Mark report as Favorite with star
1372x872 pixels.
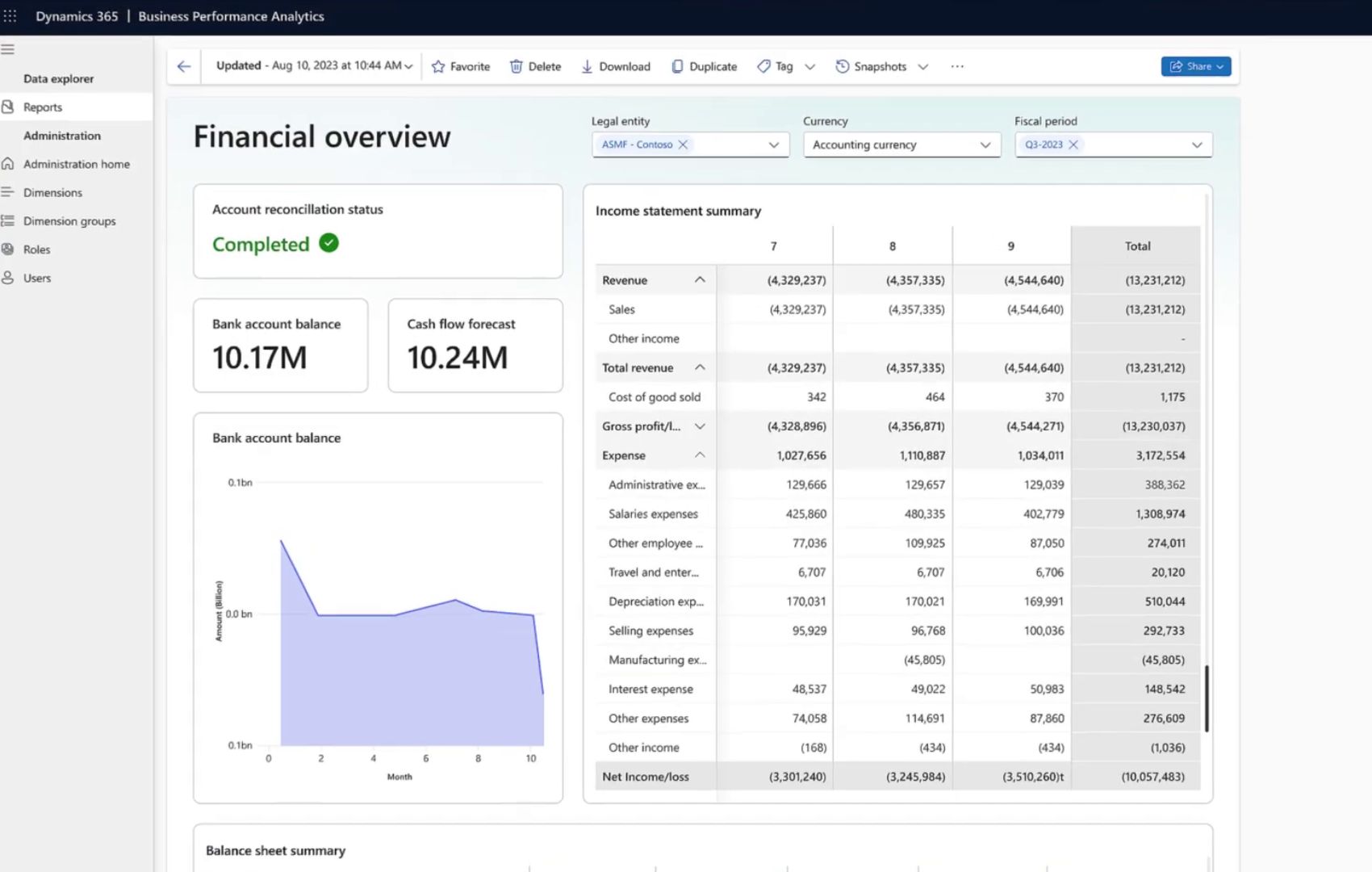tap(461, 66)
